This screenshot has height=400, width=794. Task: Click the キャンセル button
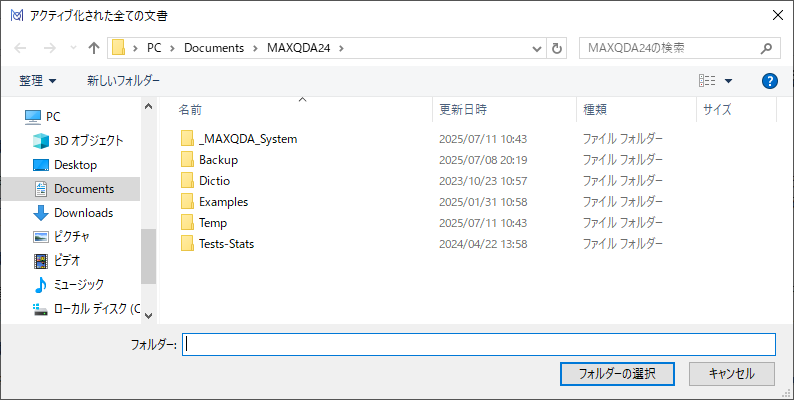pos(732,374)
